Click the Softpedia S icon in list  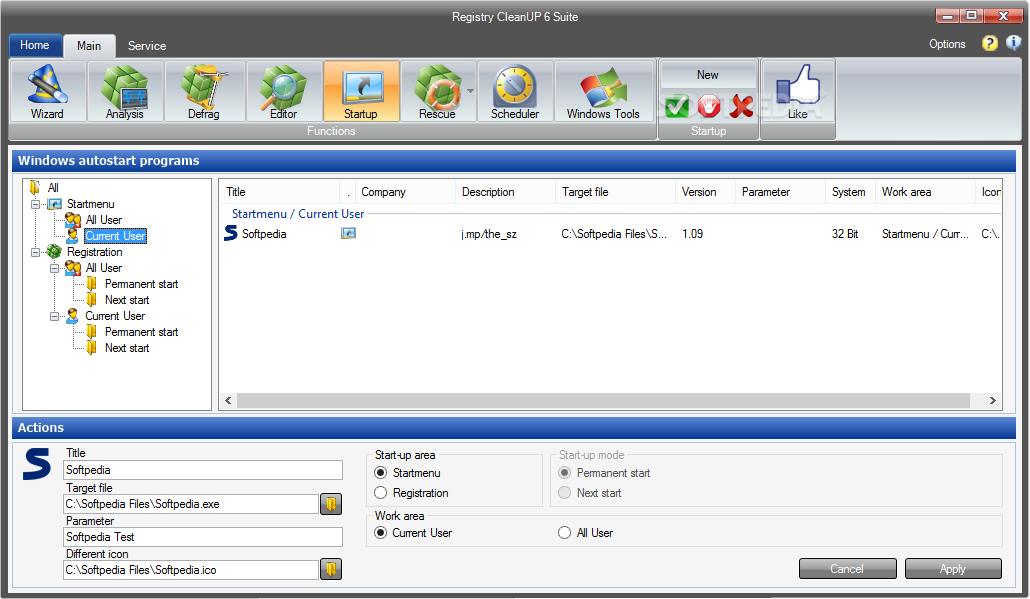[231, 233]
